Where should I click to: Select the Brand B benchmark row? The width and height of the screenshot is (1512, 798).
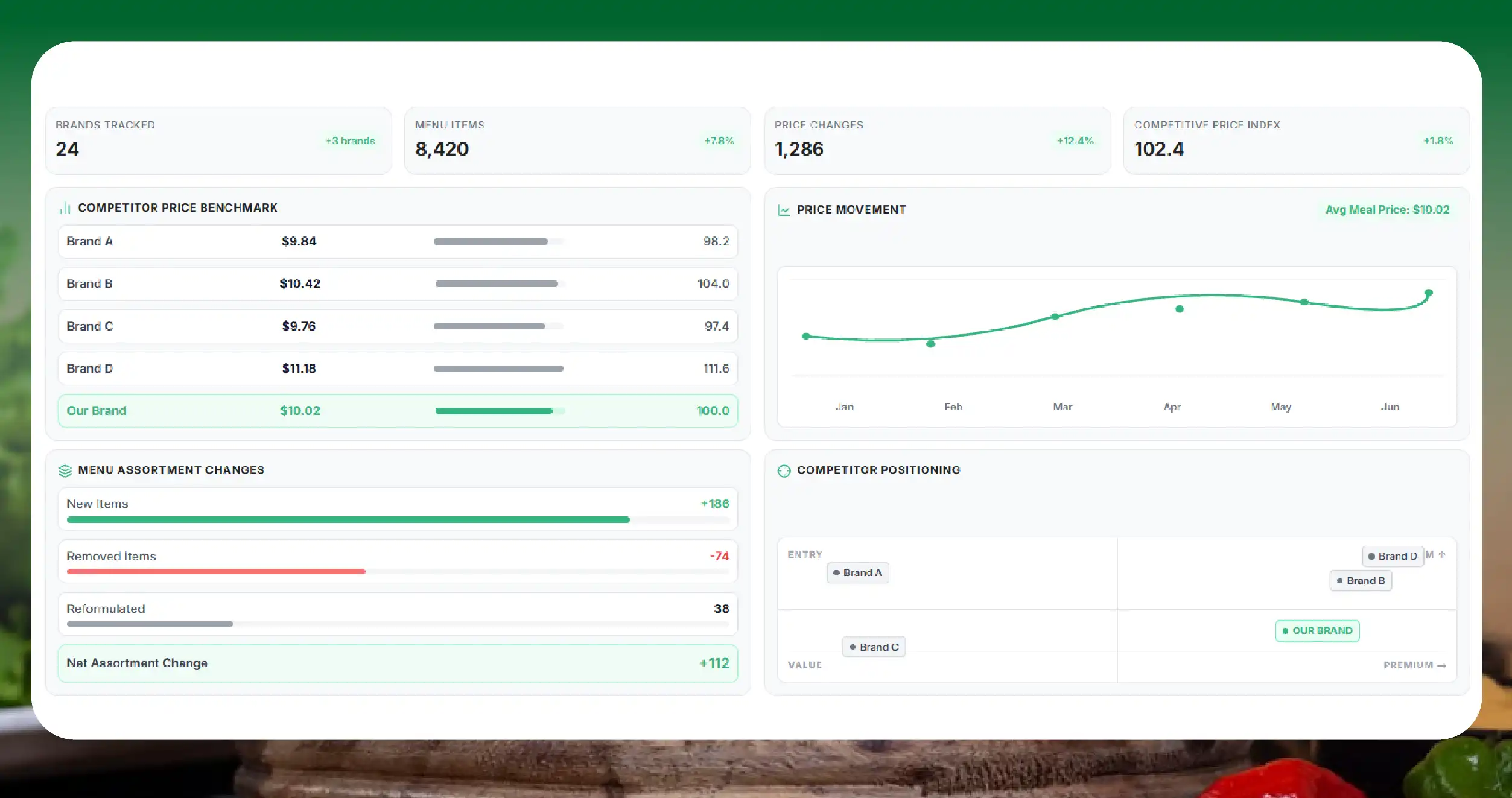398,283
